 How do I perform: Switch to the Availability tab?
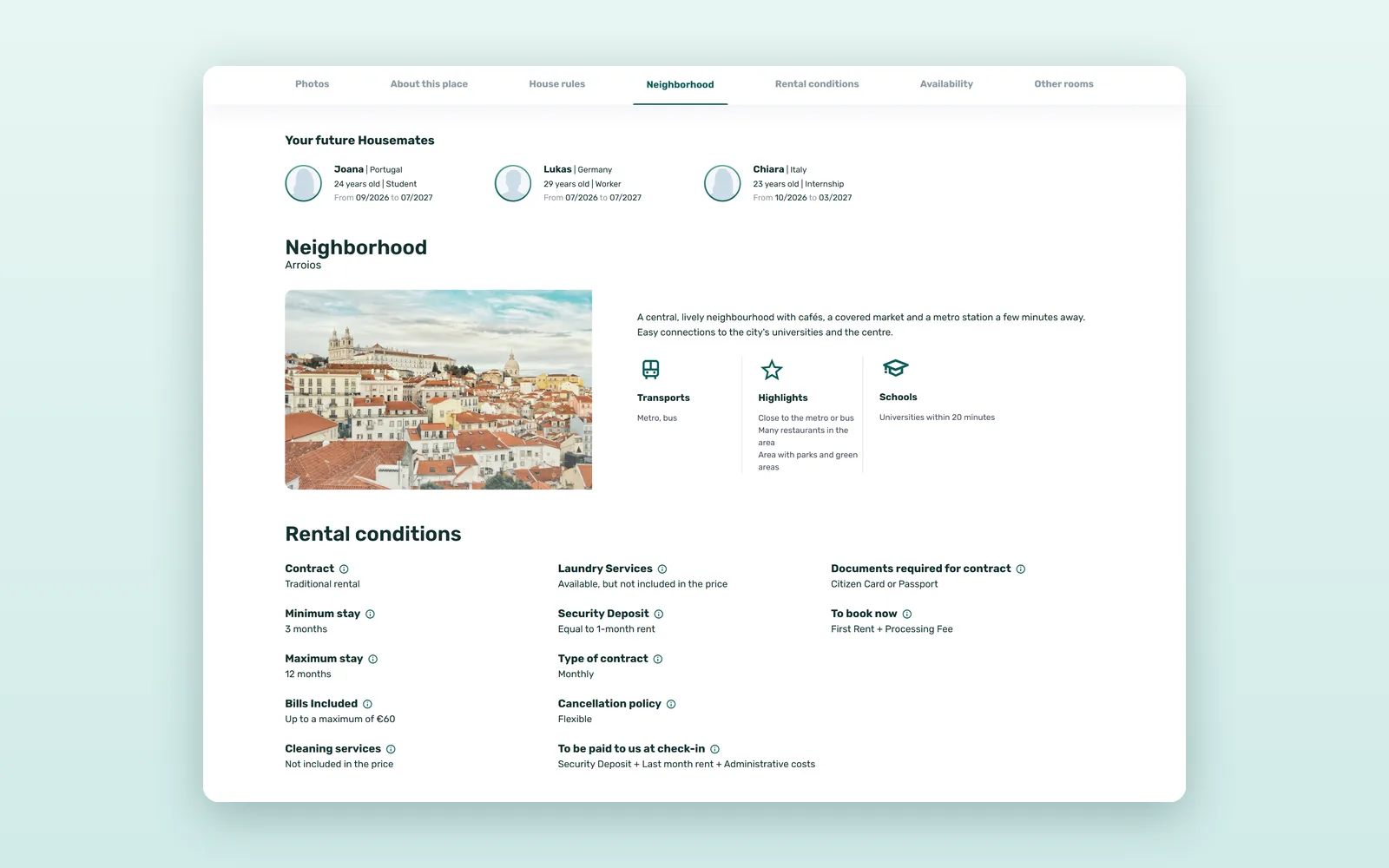tap(946, 84)
